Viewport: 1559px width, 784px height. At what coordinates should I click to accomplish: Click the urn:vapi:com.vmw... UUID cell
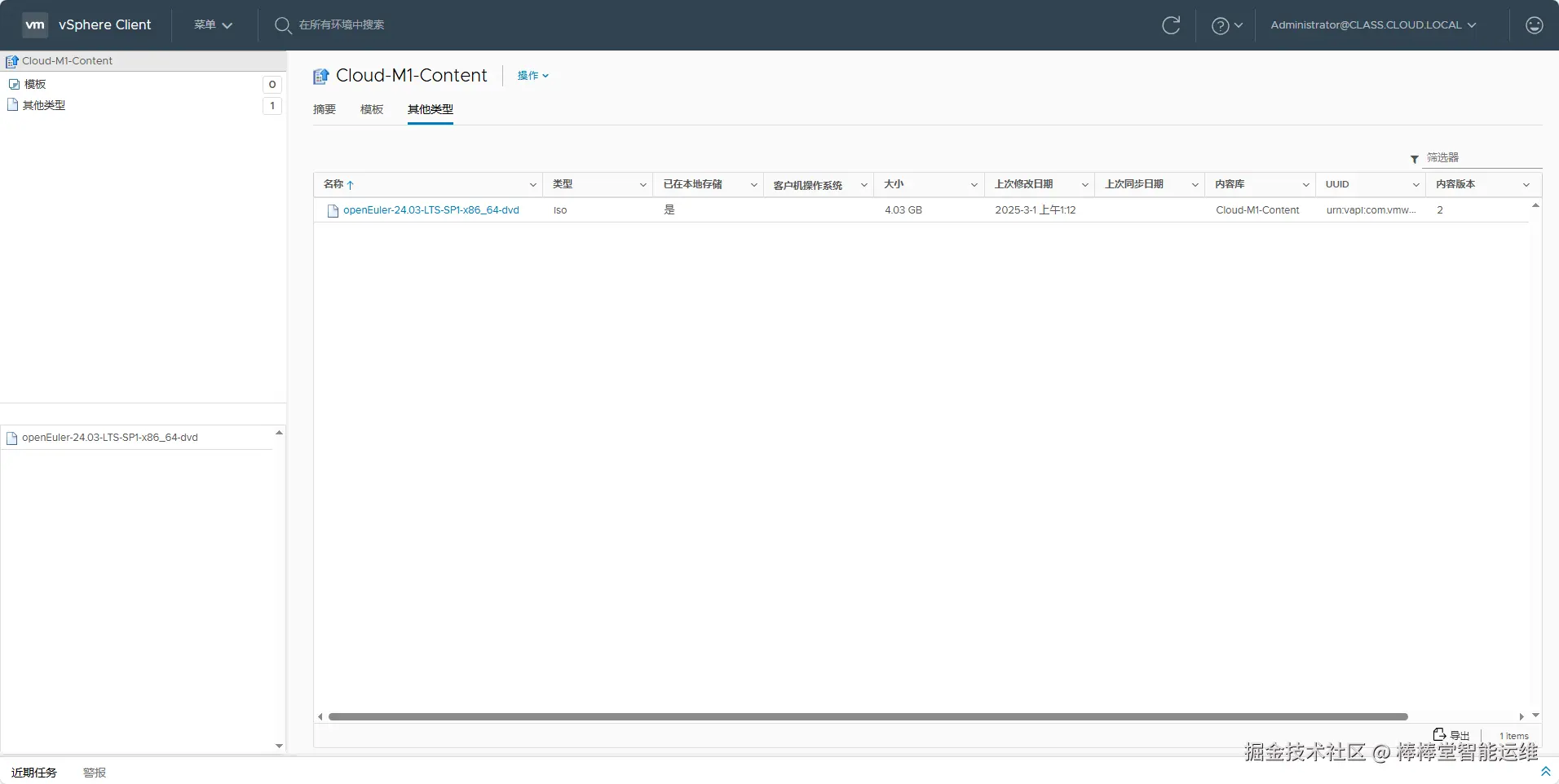pos(1371,210)
